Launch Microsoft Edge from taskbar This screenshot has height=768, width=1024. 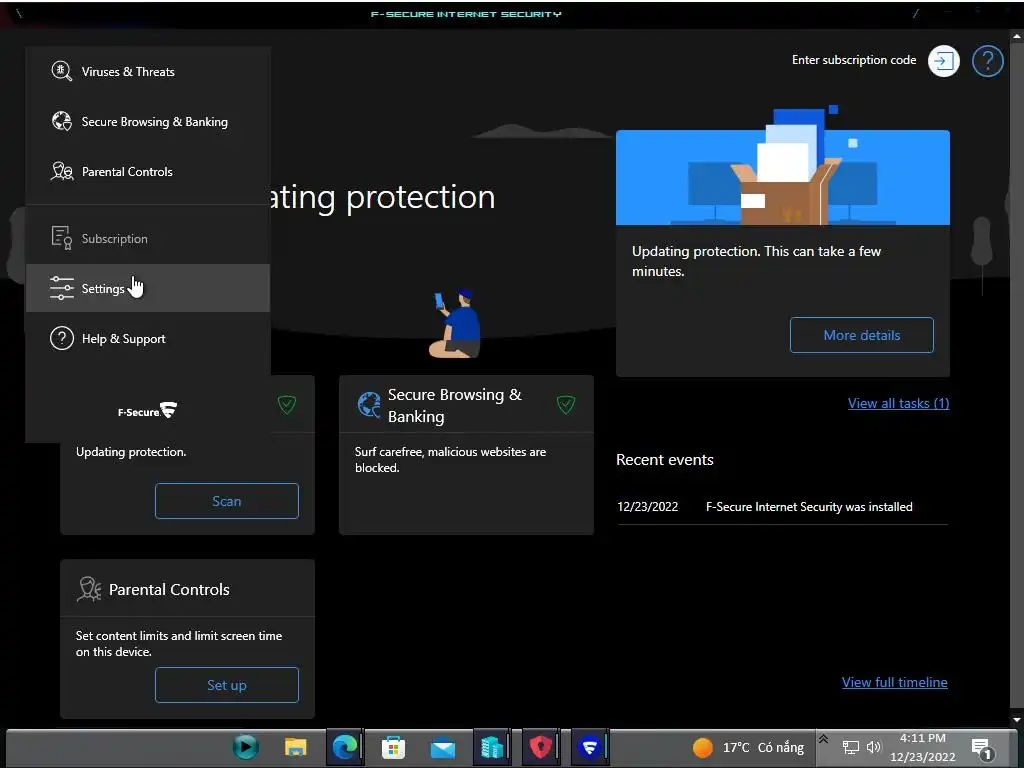pyautogui.click(x=344, y=746)
